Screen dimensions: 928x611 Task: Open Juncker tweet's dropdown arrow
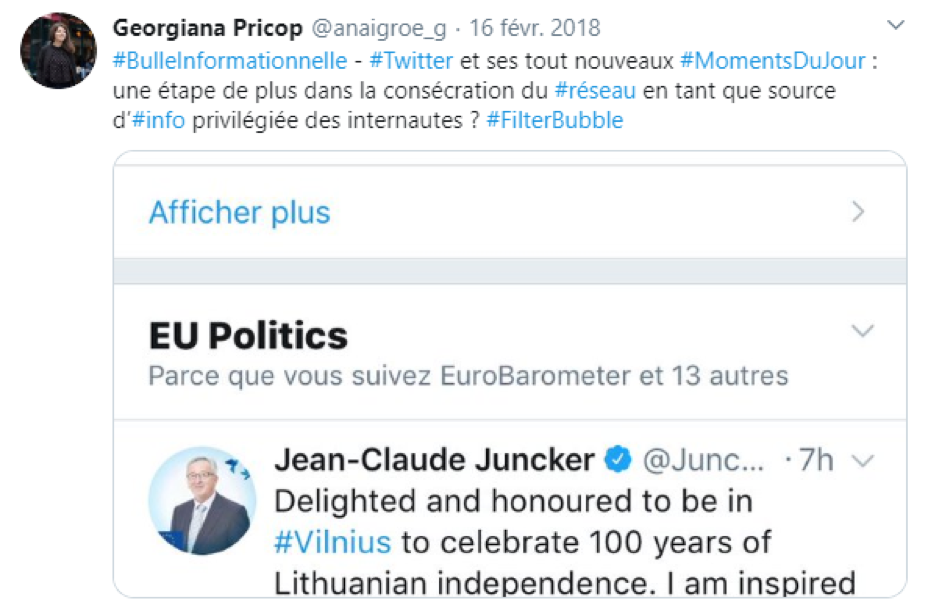click(861, 460)
